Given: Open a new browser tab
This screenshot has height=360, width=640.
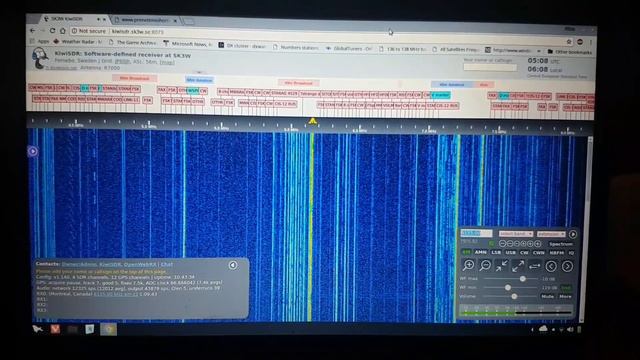Looking at the screenshot, I should click(x=188, y=21).
